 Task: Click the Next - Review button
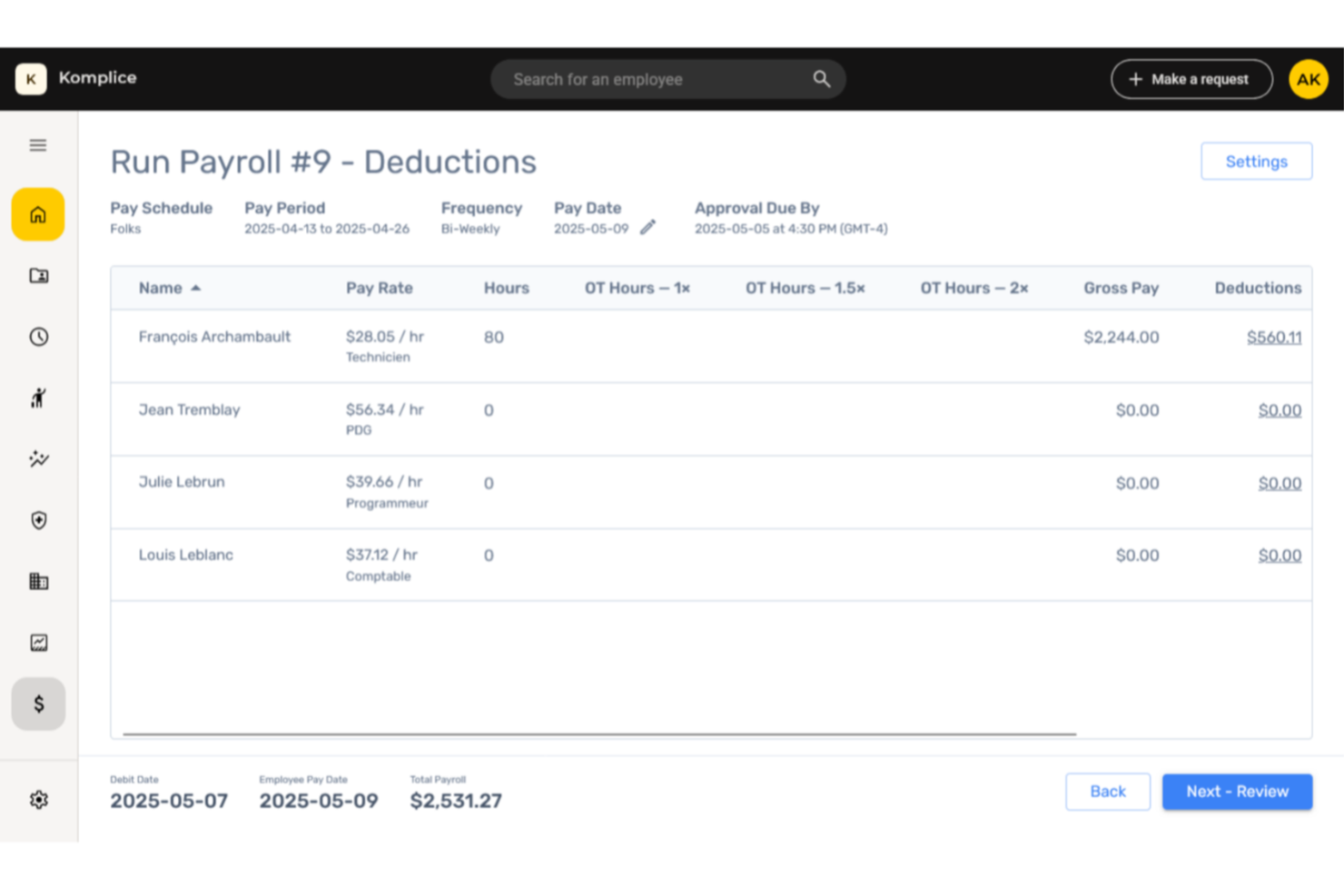pyautogui.click(x=1237, y=792)
